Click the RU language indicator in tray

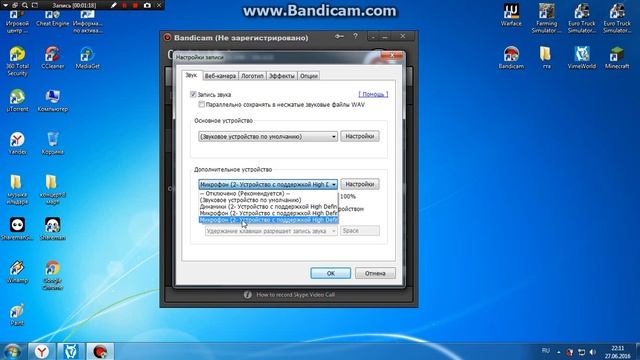coord(546,351)
